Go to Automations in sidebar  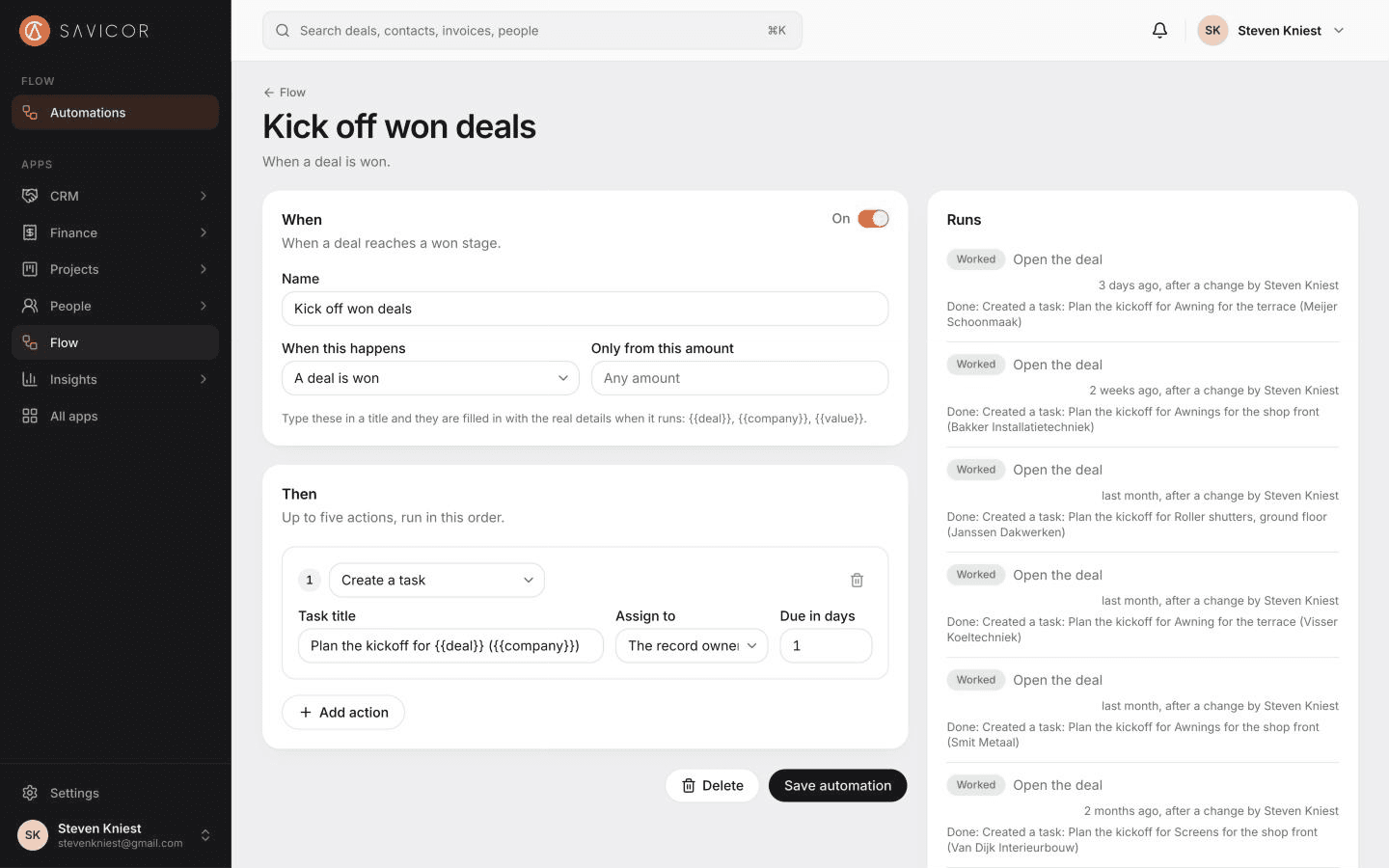[115, 113]
